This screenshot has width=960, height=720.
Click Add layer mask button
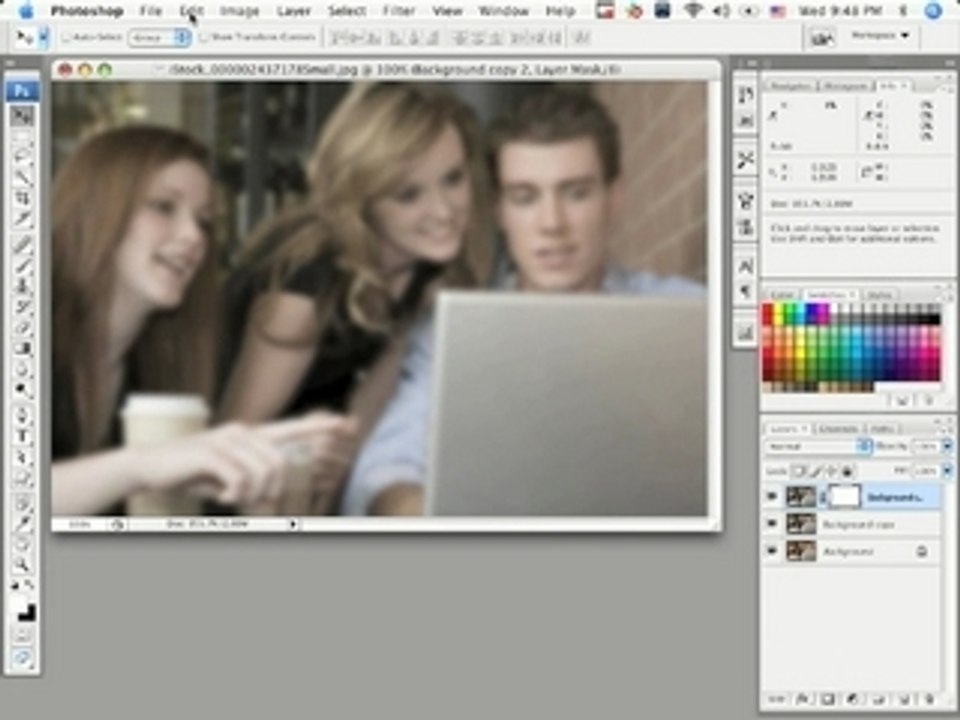[x=828, y=699]
